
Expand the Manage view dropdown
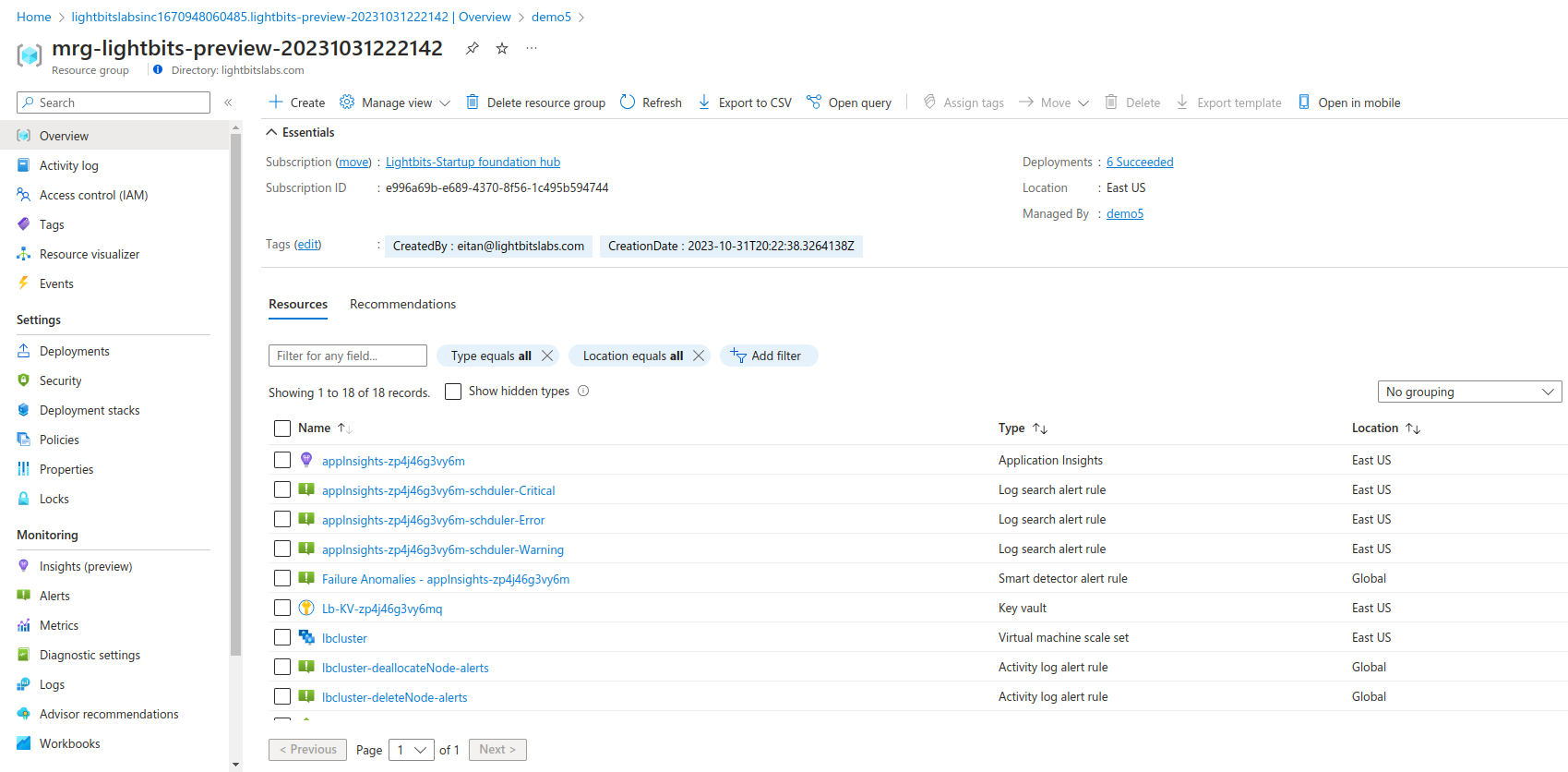pyautogui.click(x=395, y=103)
